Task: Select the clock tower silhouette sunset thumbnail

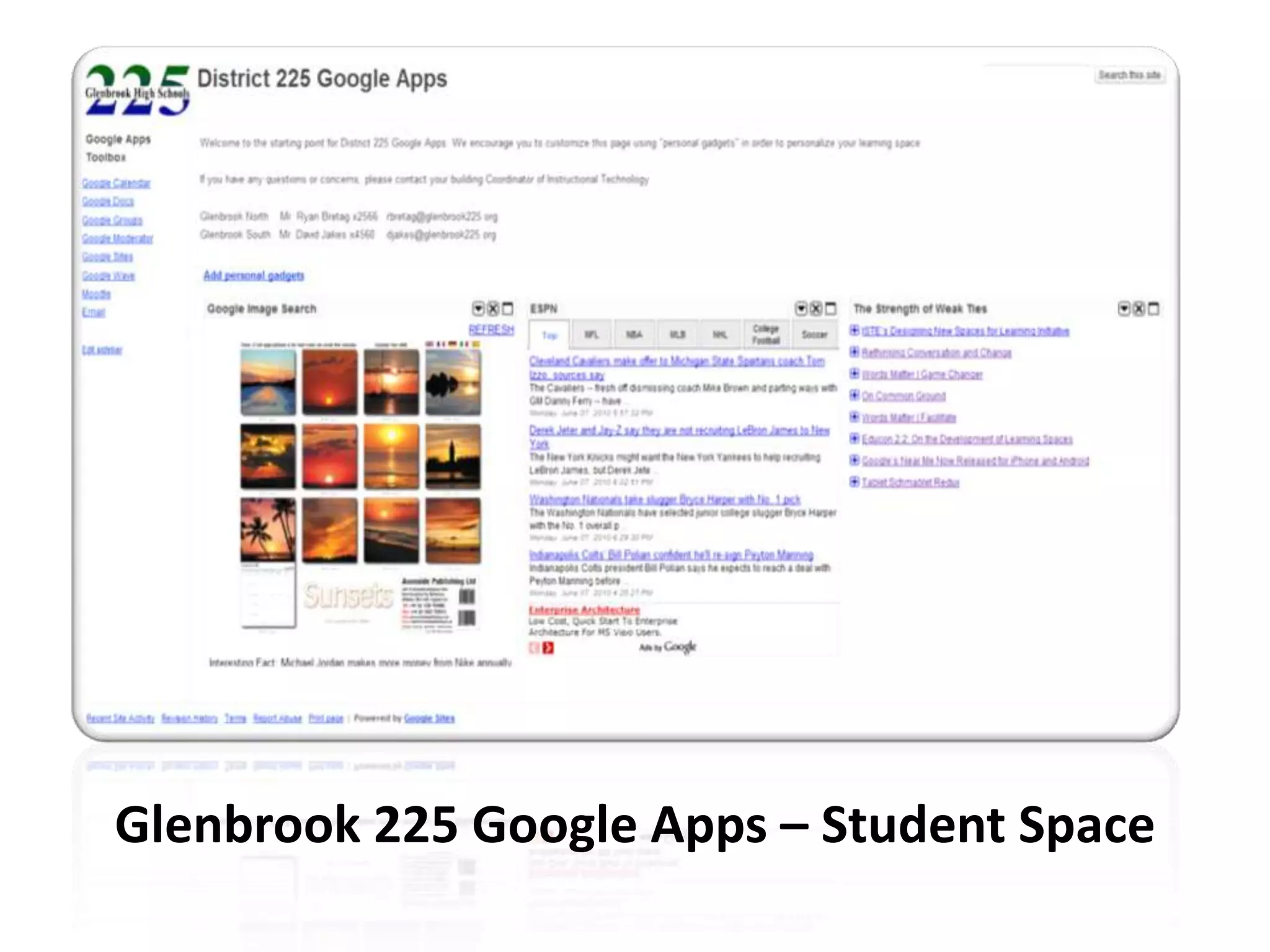Action: tap(453, 457)
